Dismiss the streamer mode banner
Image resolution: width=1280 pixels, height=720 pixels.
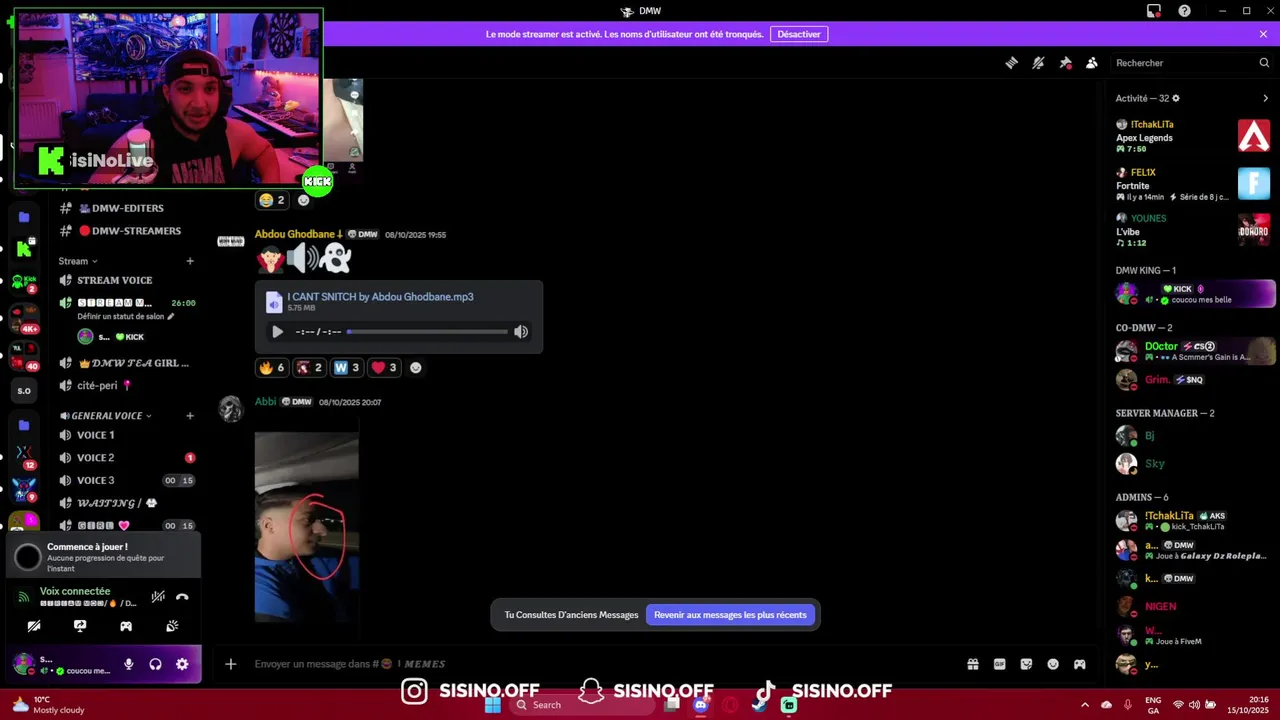pyautogui.click(x=1263, y=34)
